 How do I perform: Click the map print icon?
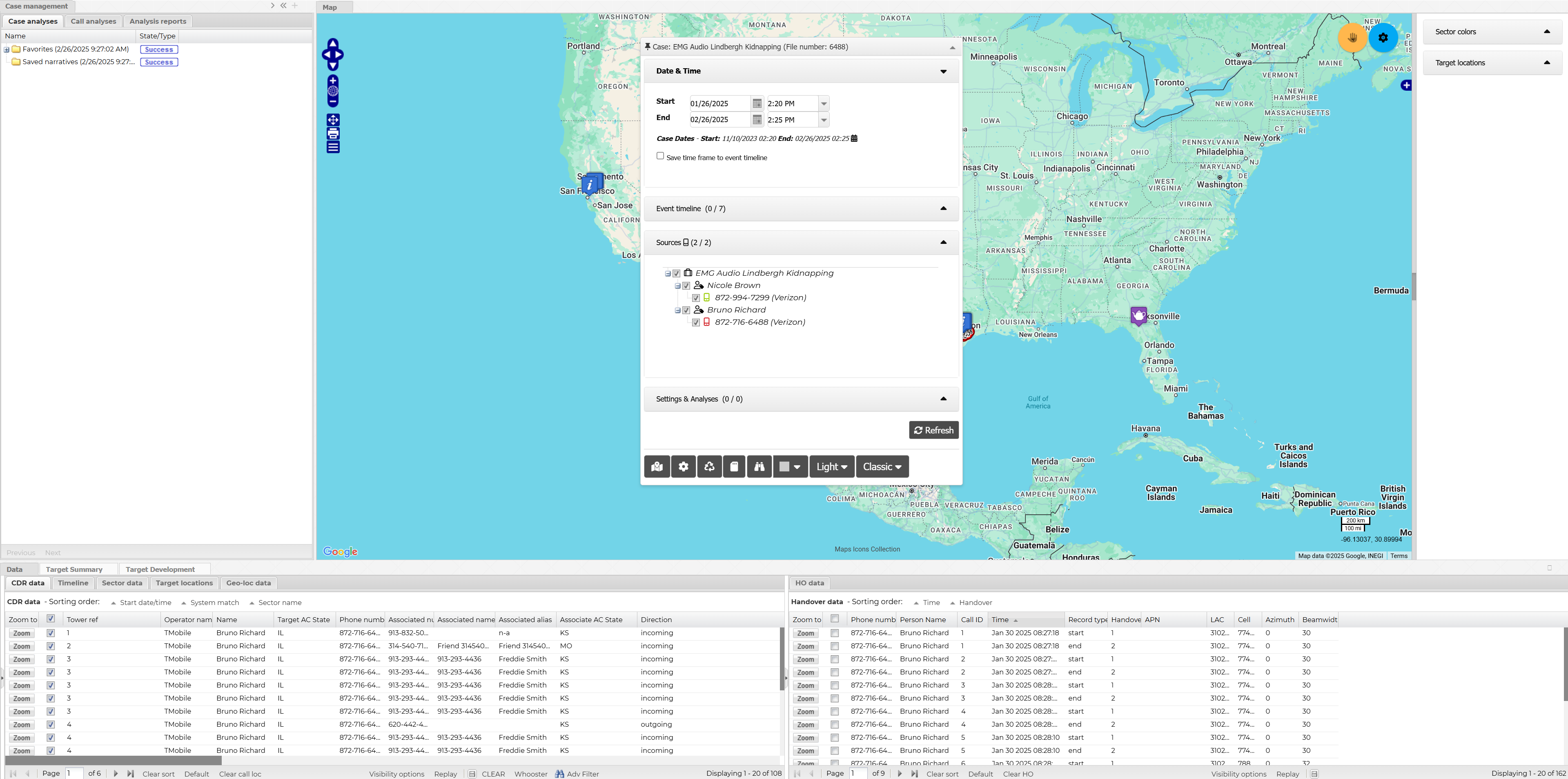[333, 134]
